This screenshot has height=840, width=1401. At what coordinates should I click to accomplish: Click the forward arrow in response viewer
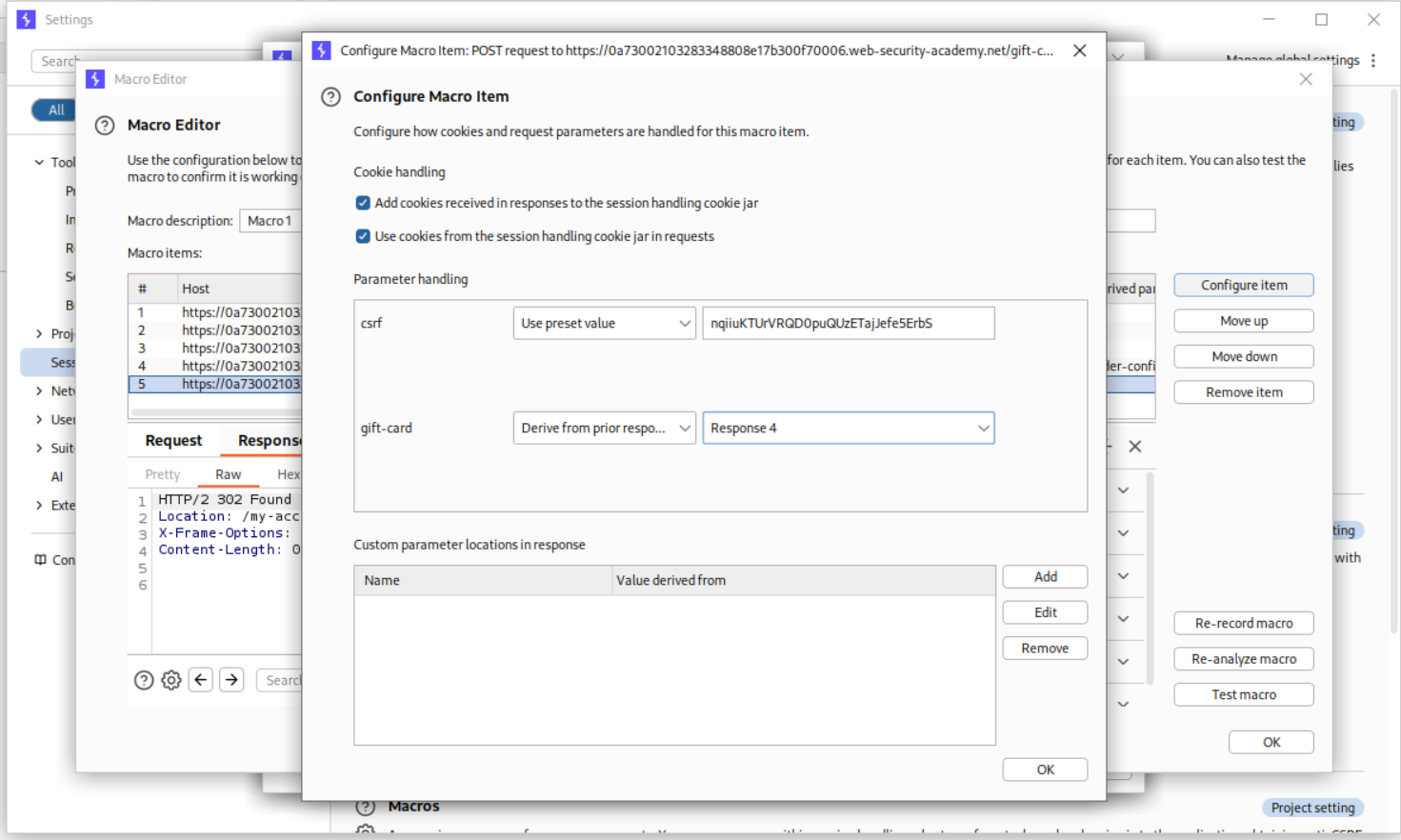(231, 680)
